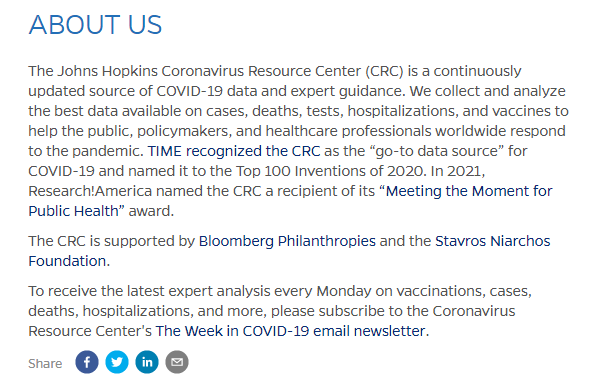596x383 pixels.
Task: Click the Top 100 Inventions of 2020 phrase
Action: coord(329,171)
